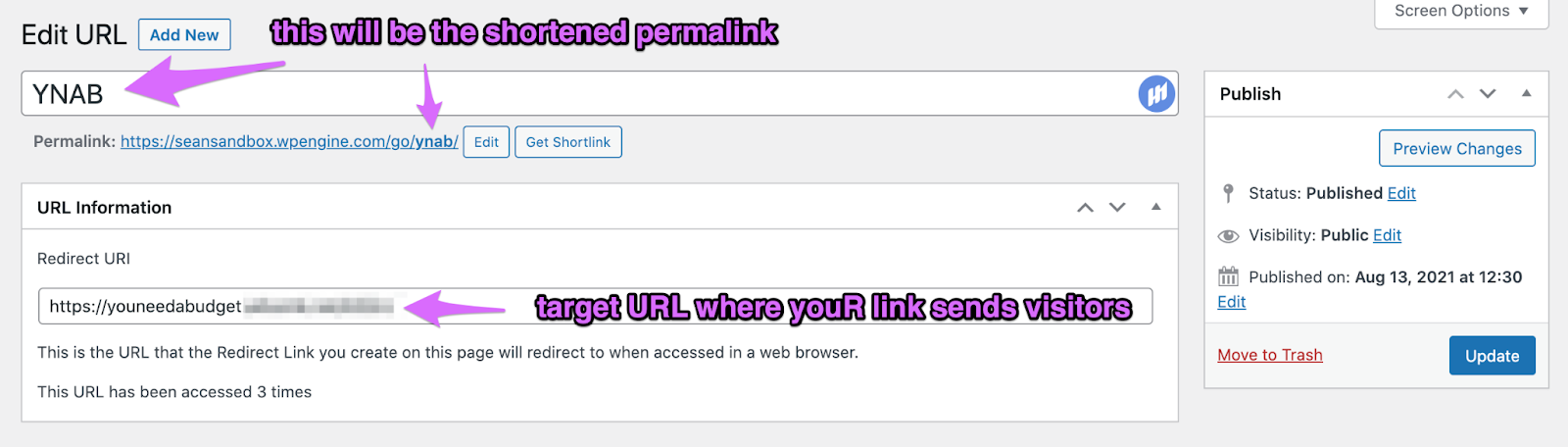
Task: Click the Visibility eye icon
Action: coord(1228,236)
